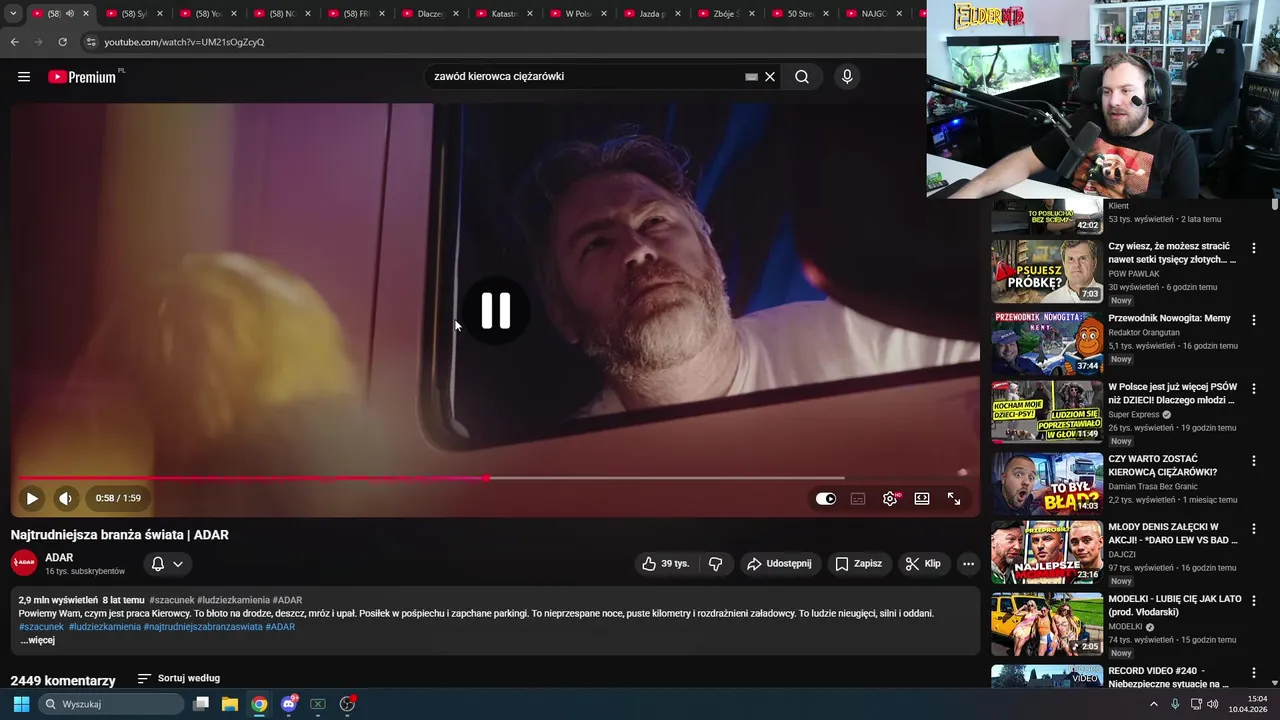1280x720 pixels.
Task: Close the 'NAJGO' browser tab
Action: click(899, 14)
